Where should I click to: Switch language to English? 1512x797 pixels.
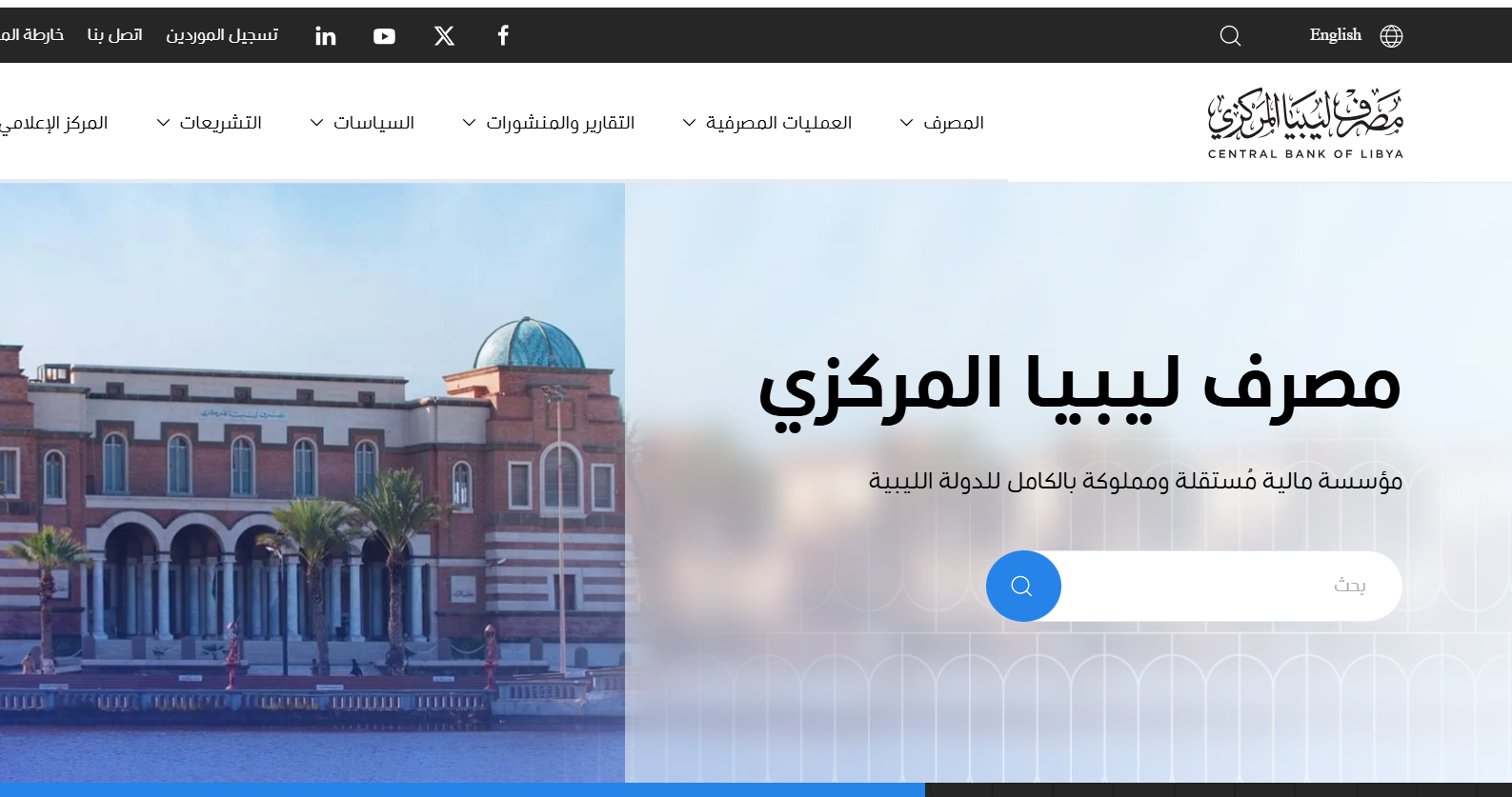tap(1335, 35)
